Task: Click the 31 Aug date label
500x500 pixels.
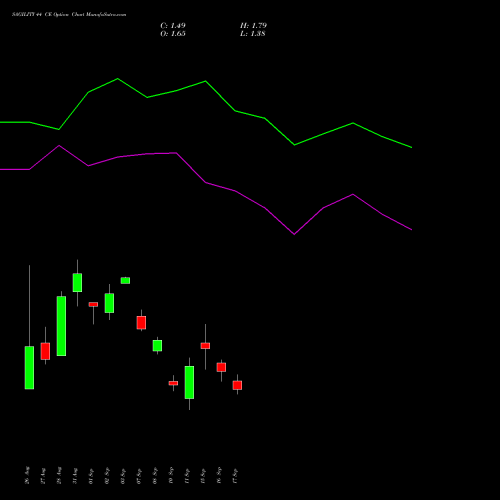Action: (x=75, y=475)
